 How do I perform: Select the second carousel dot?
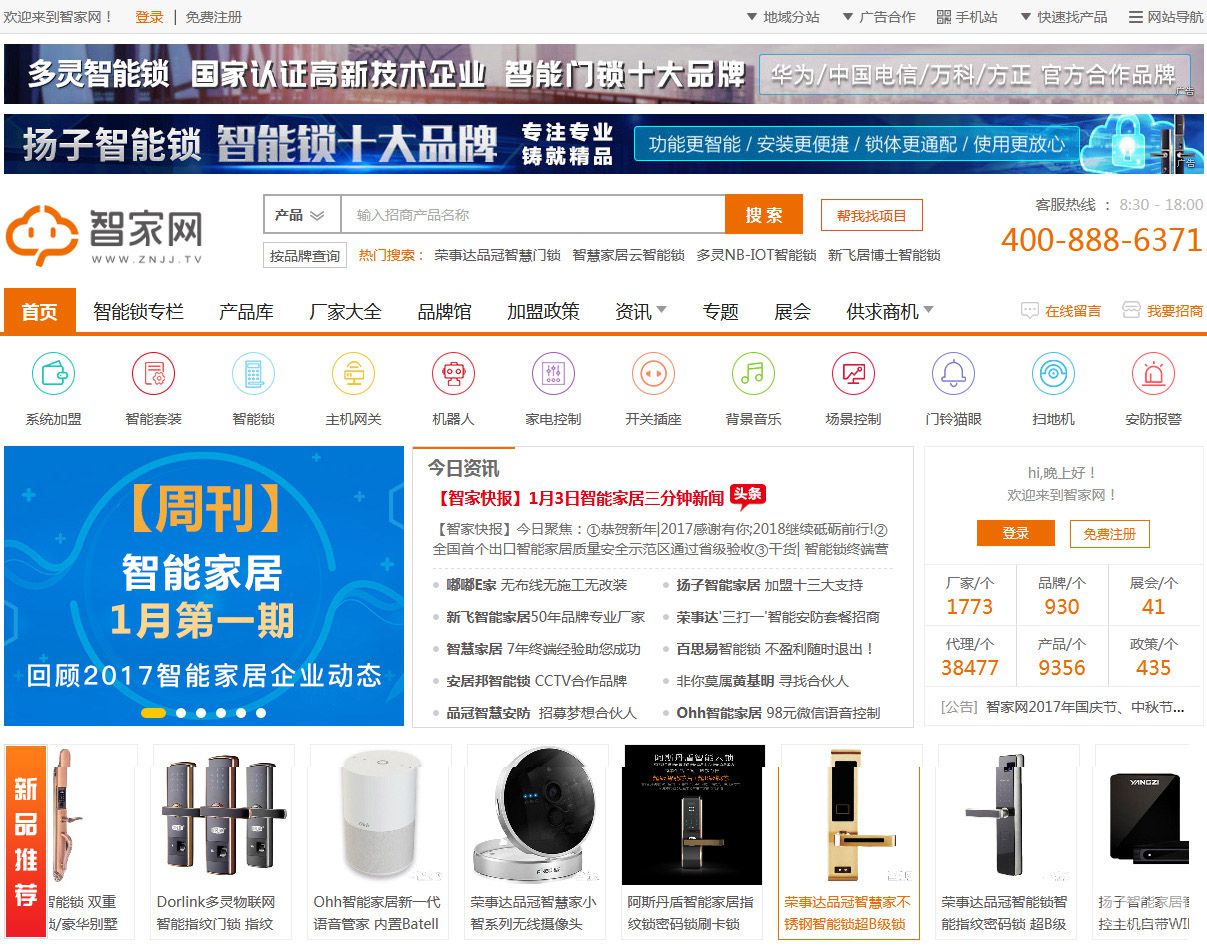(181, 713)
